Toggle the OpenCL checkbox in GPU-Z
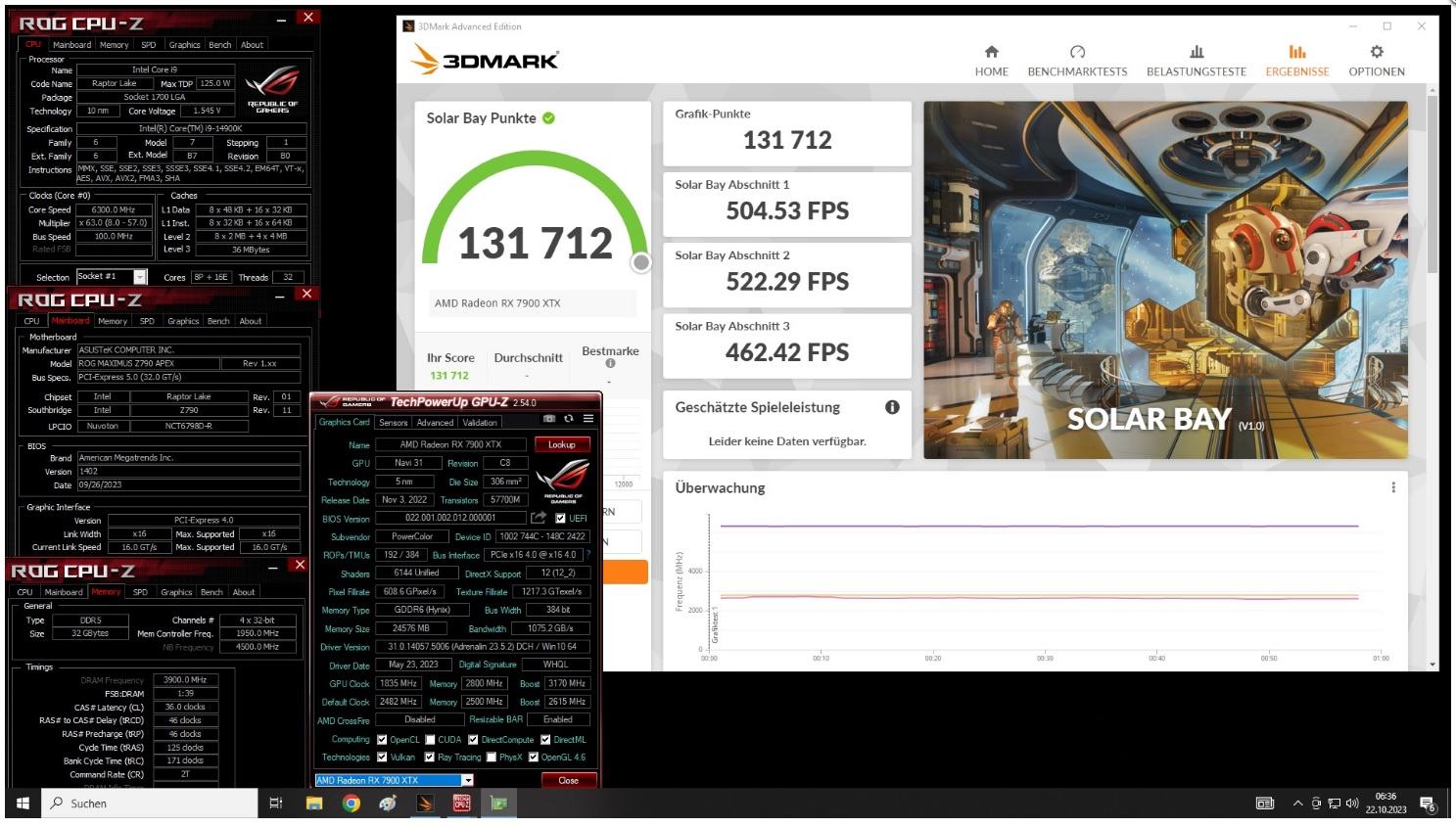 click(382, 740)
